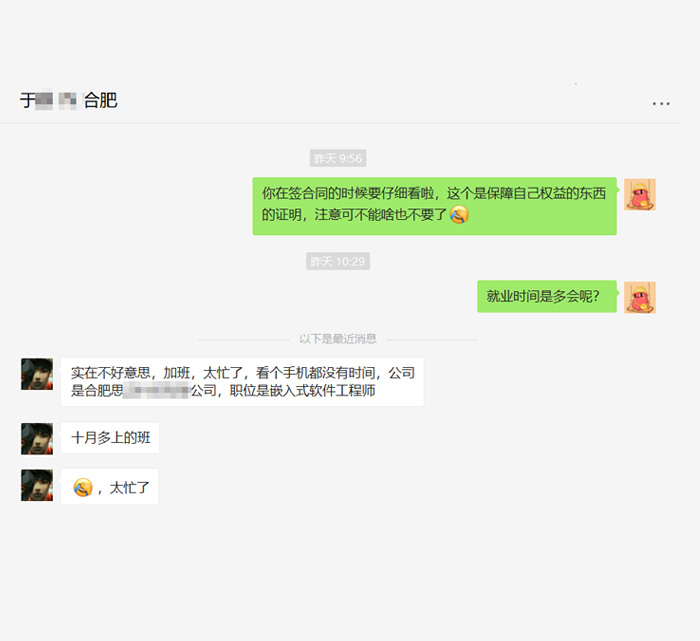The image size is (700, 641).
Task: Click the crying-laugh emoji in the green contract message
Action: point(459,215)
